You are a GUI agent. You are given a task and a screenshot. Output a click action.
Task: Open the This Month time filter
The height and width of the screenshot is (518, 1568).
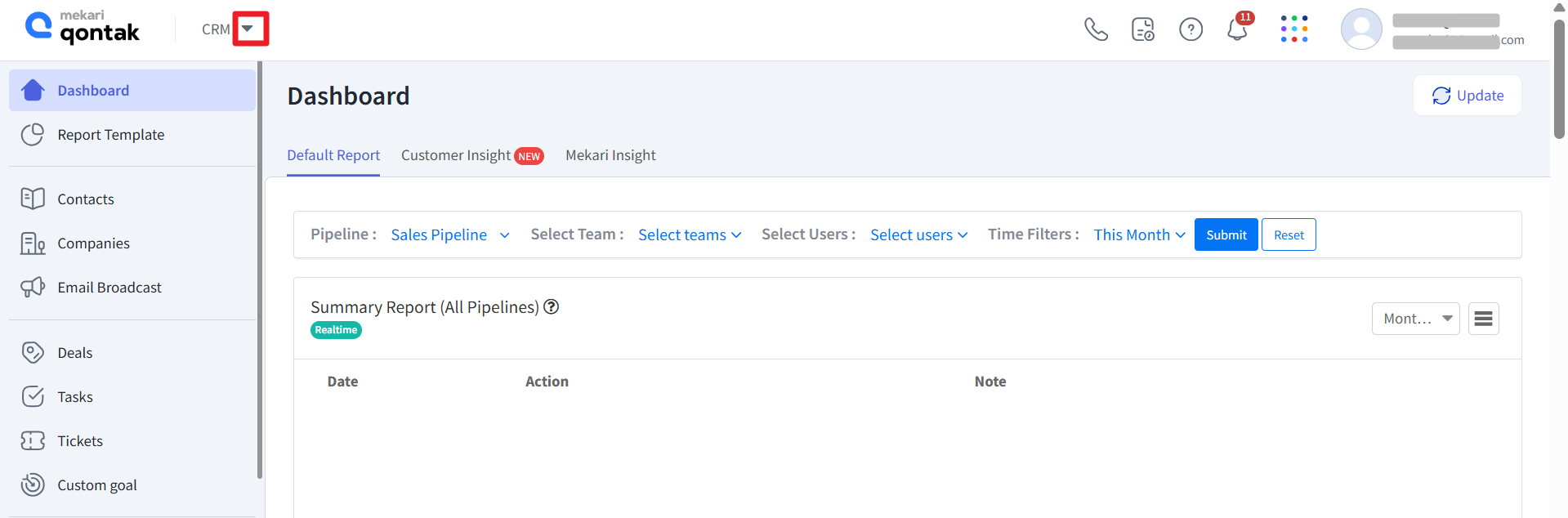(1139, 235)
